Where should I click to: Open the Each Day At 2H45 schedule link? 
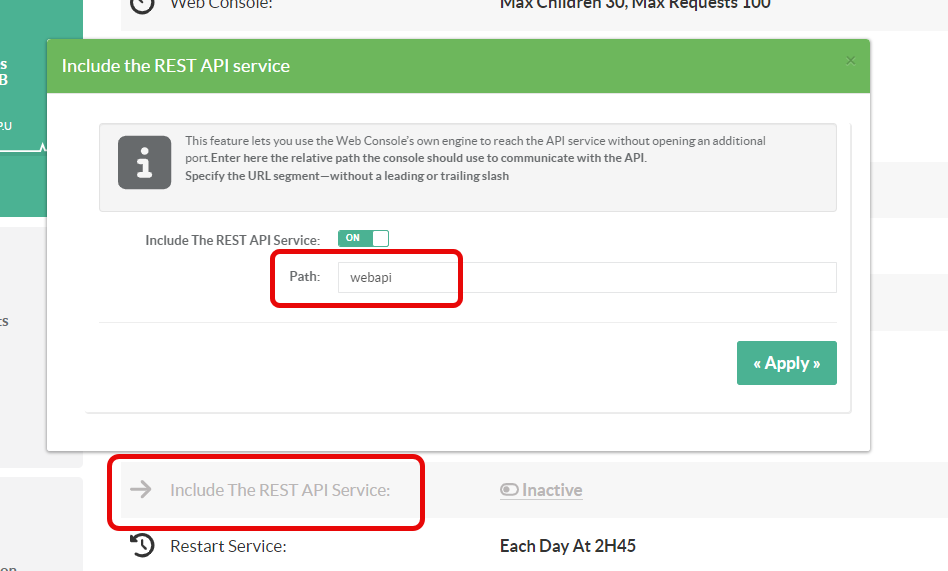[567, 546]
